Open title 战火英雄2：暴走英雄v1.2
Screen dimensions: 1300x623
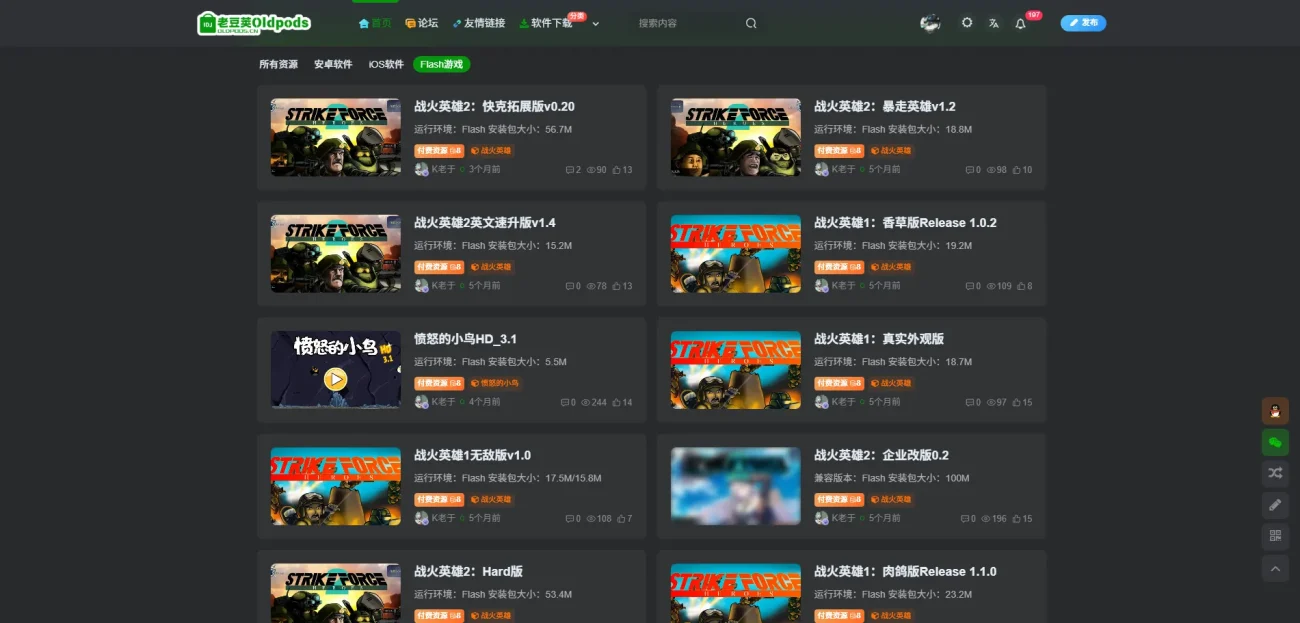pos(885,106)
